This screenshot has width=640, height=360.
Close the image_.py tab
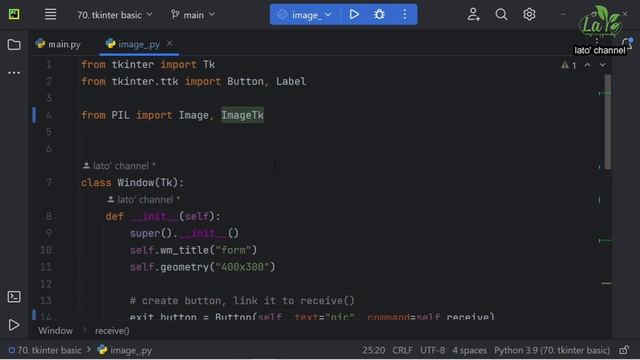pyautogui.click(x=169, y=43)
